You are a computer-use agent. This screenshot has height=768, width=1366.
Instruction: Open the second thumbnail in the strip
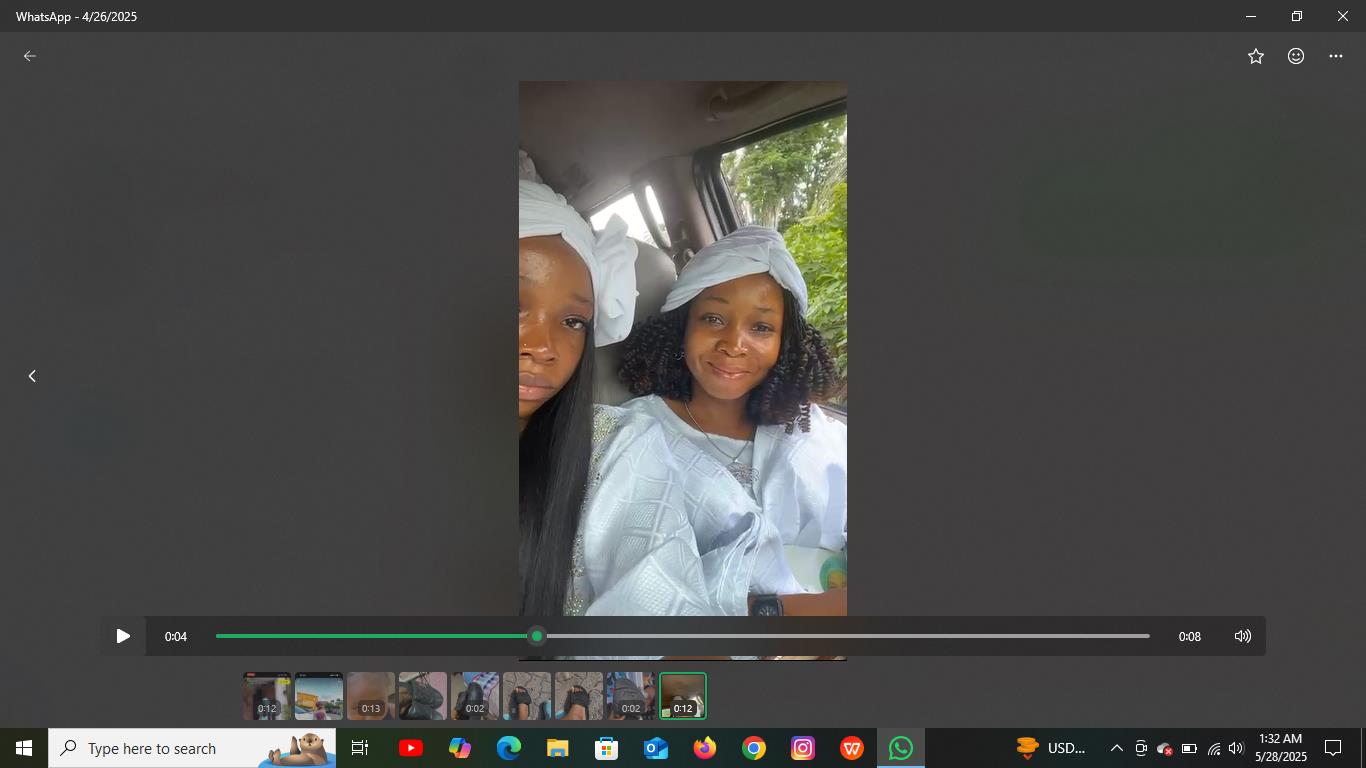(319, 696)
